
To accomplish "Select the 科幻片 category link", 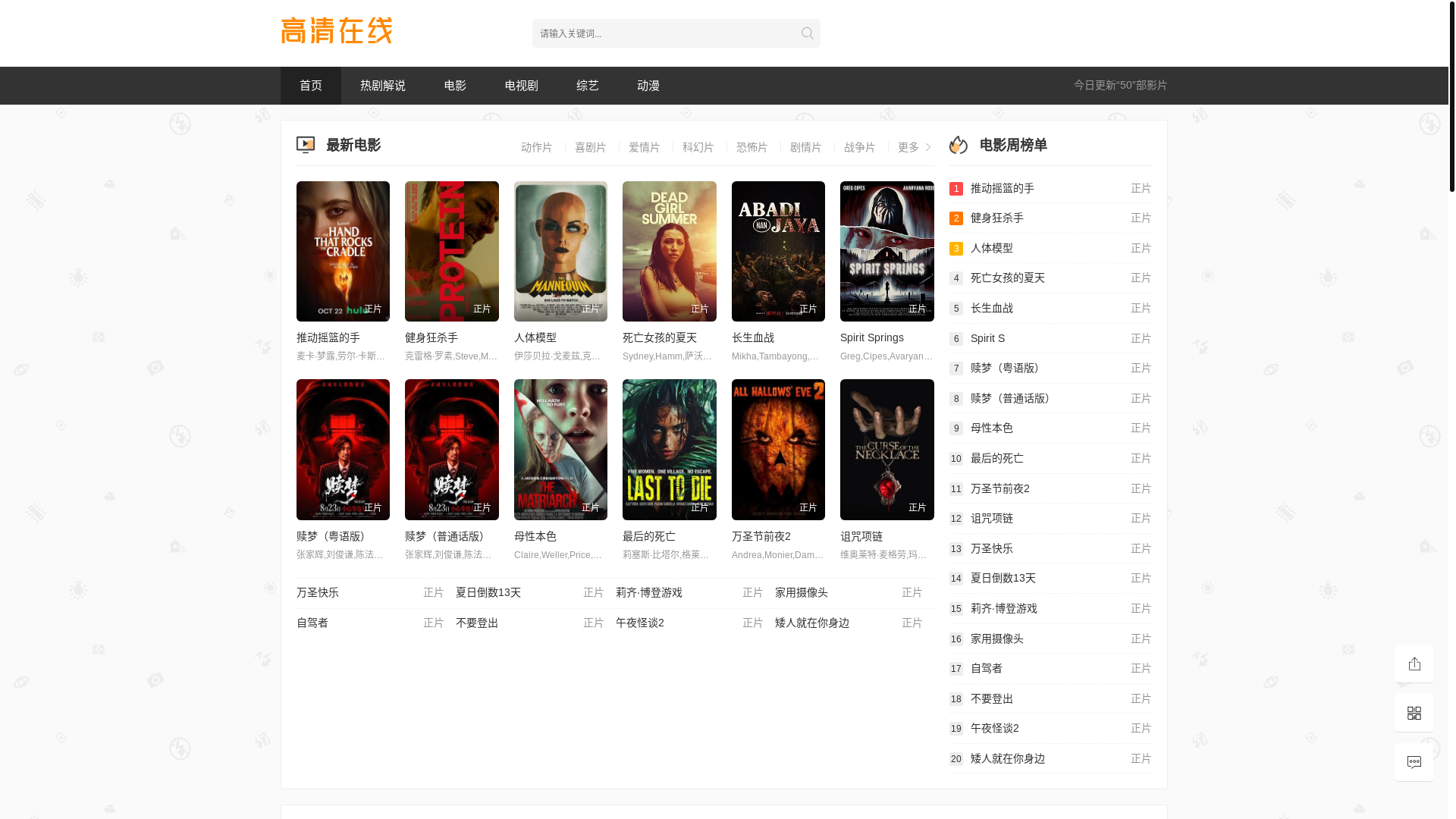I will (698, 147).
